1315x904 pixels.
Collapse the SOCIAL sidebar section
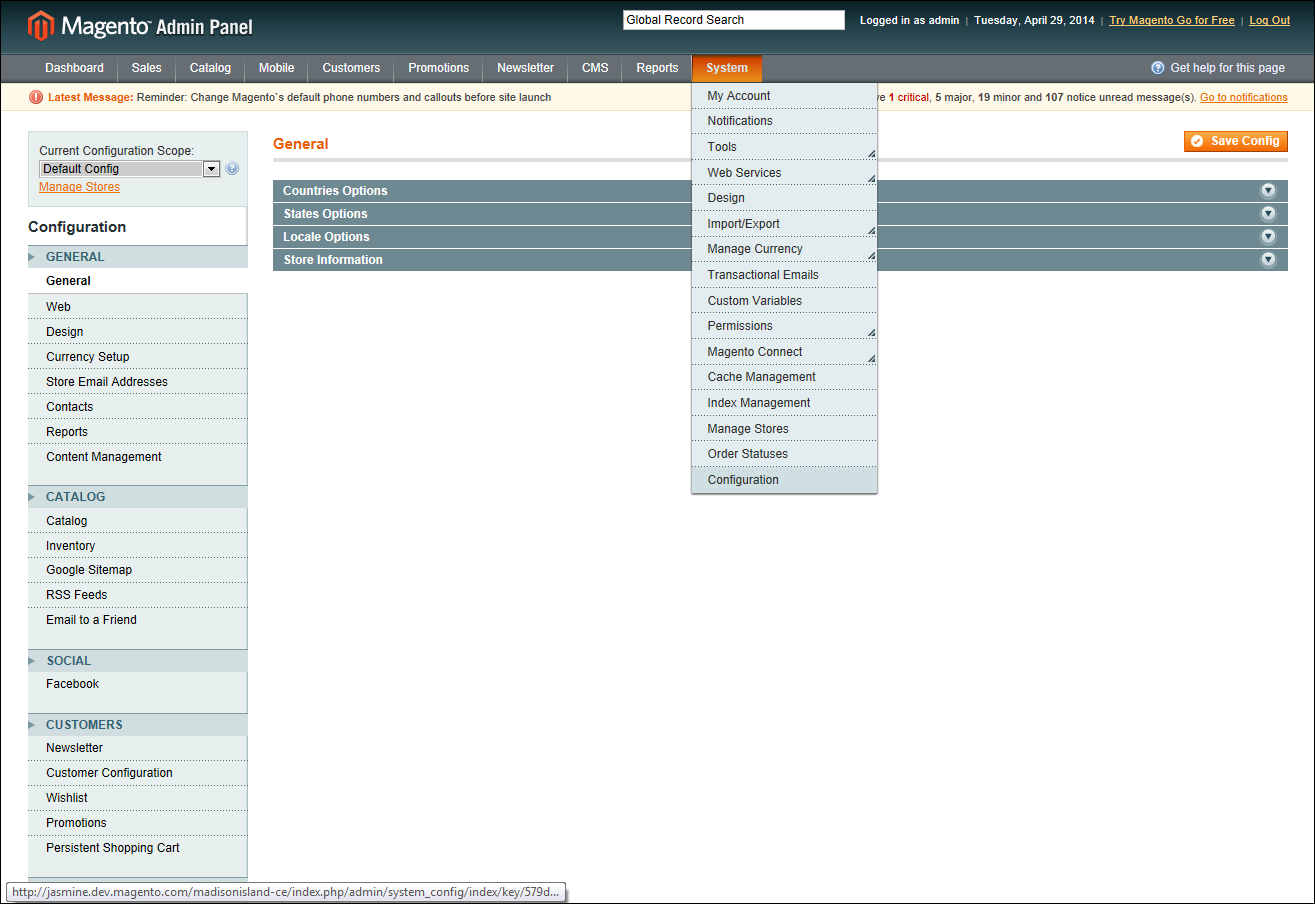point(138,661)
